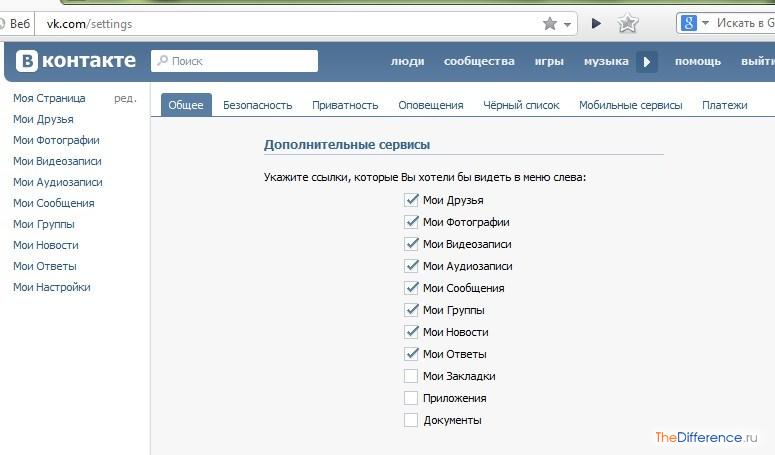The height and width of the screenshot is (455, 775).
Task: Expand the search engine selector arrow
Action: pyautogui.click(x=705, y=23)
